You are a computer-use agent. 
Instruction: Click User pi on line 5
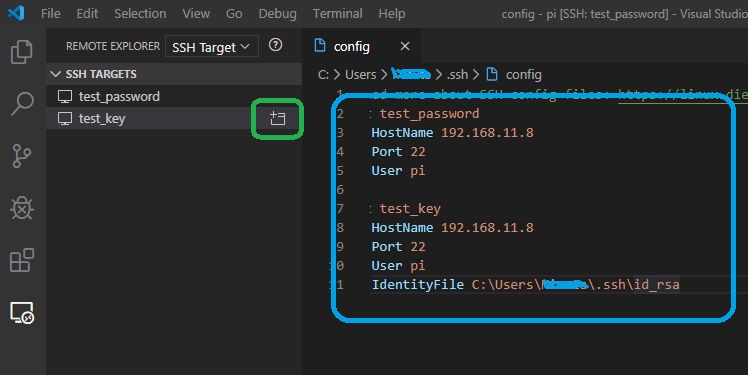tap(398, 171)
